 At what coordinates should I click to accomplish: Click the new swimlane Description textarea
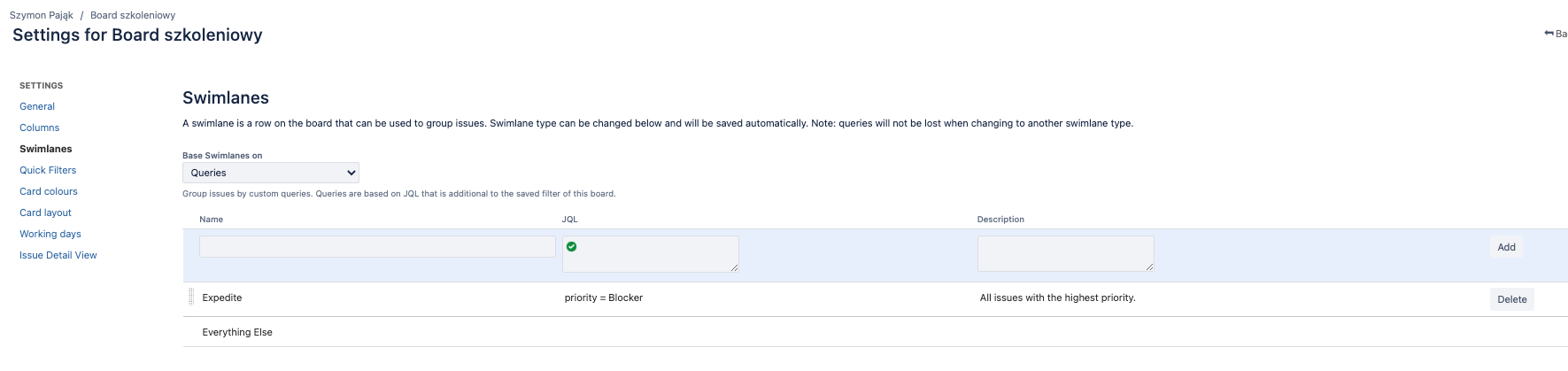tap(1065, 254)
